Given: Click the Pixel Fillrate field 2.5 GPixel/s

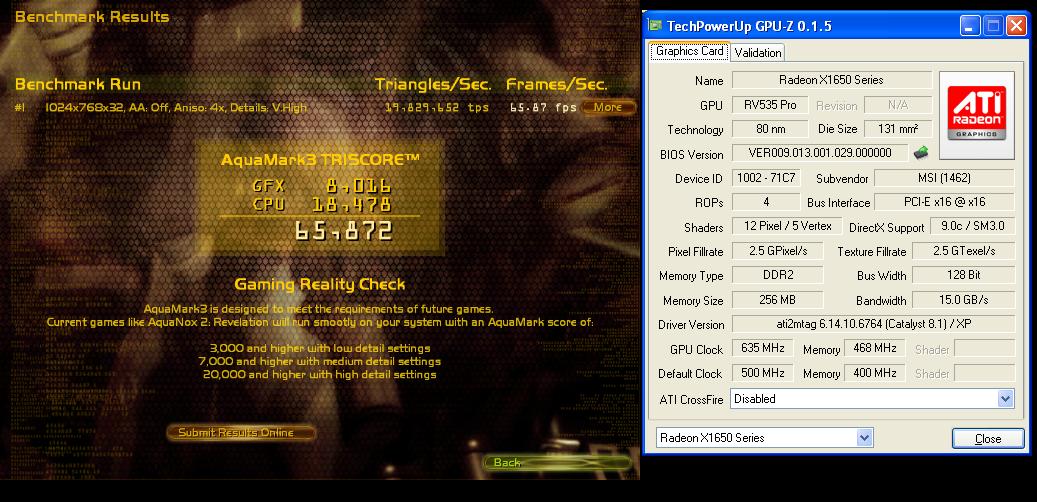Looking at the screenshot, I should 778,251.
